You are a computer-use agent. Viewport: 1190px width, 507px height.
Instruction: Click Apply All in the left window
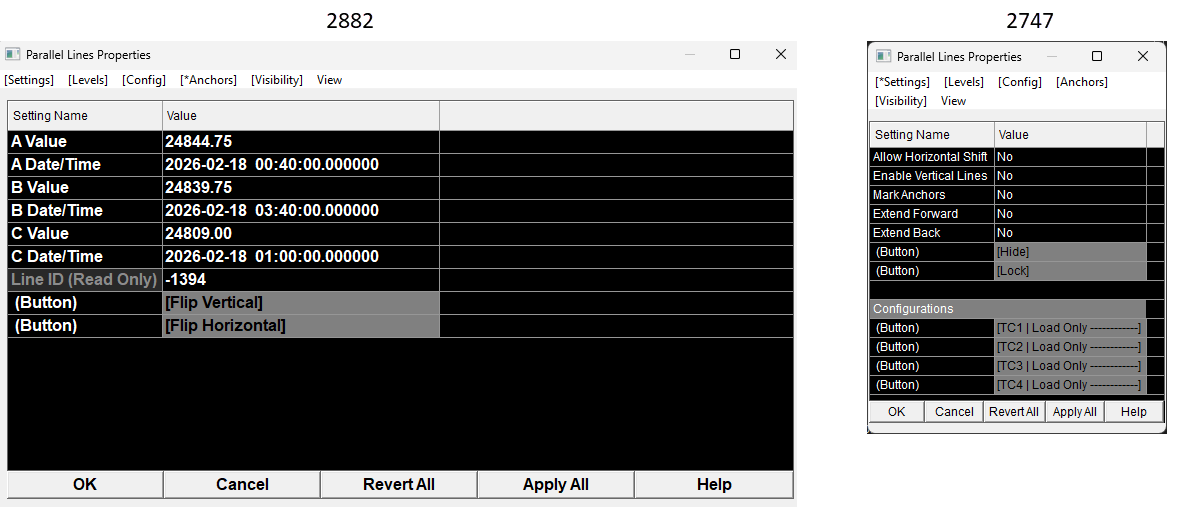tap(556, 484)
